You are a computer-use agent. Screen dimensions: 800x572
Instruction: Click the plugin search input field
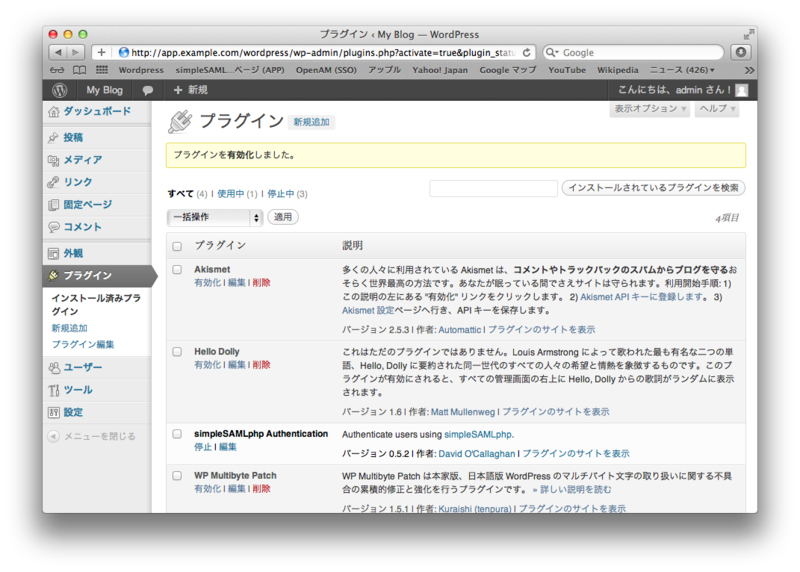[493, 188]
